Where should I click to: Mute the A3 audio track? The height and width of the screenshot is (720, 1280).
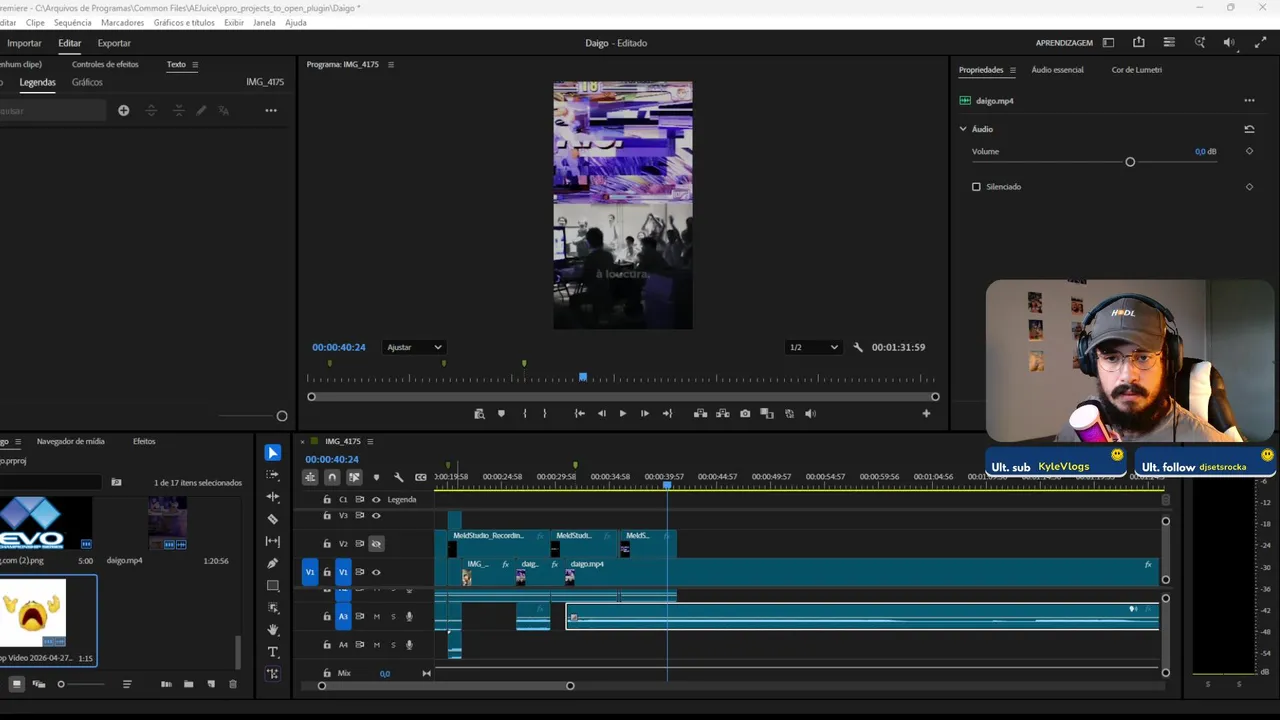point(377,617)
